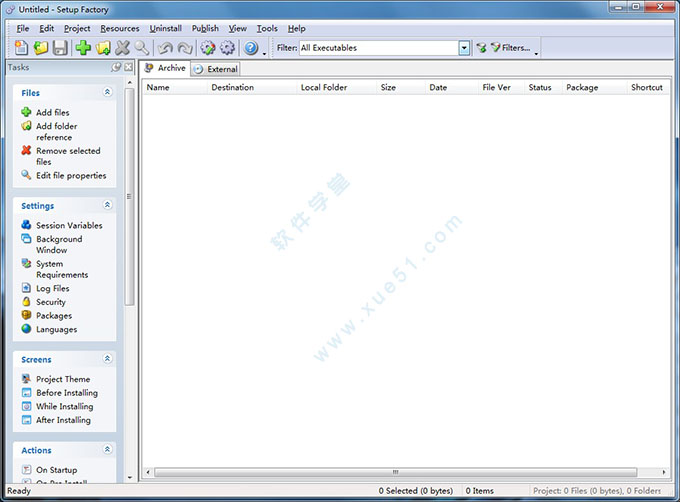Click the file list scroll right arrow
680x502 pixels.
664,472
